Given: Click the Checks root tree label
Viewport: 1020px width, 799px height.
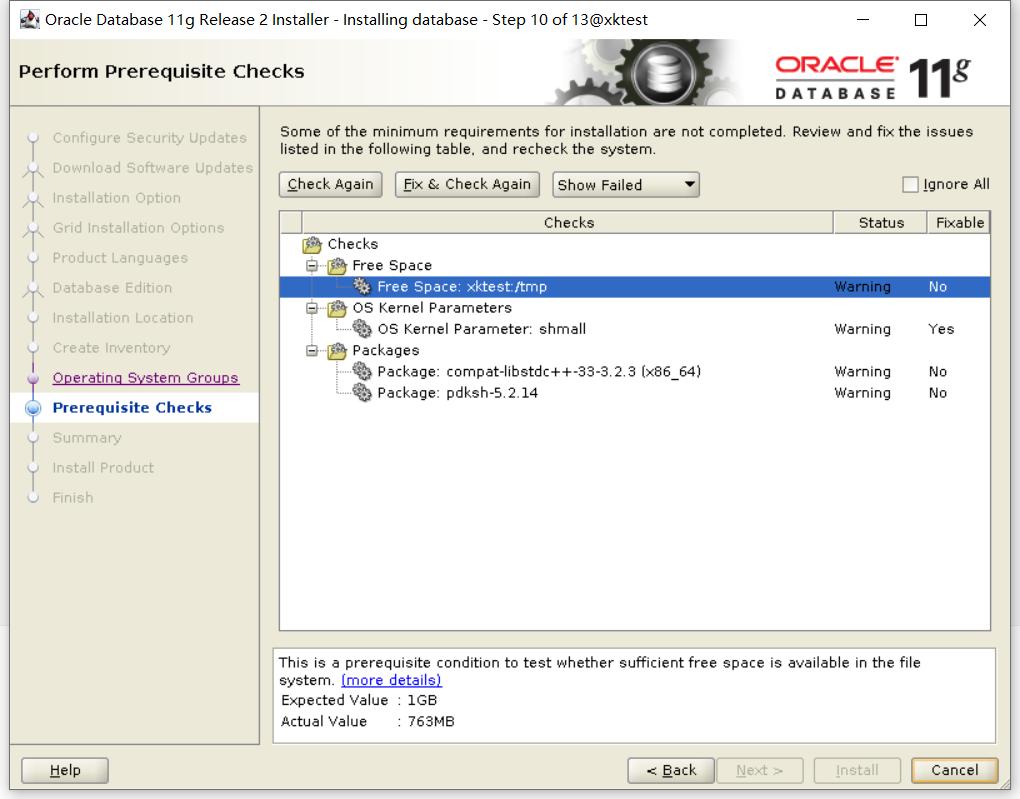Looking at the screenshot, I should click(x=353, y=244).
